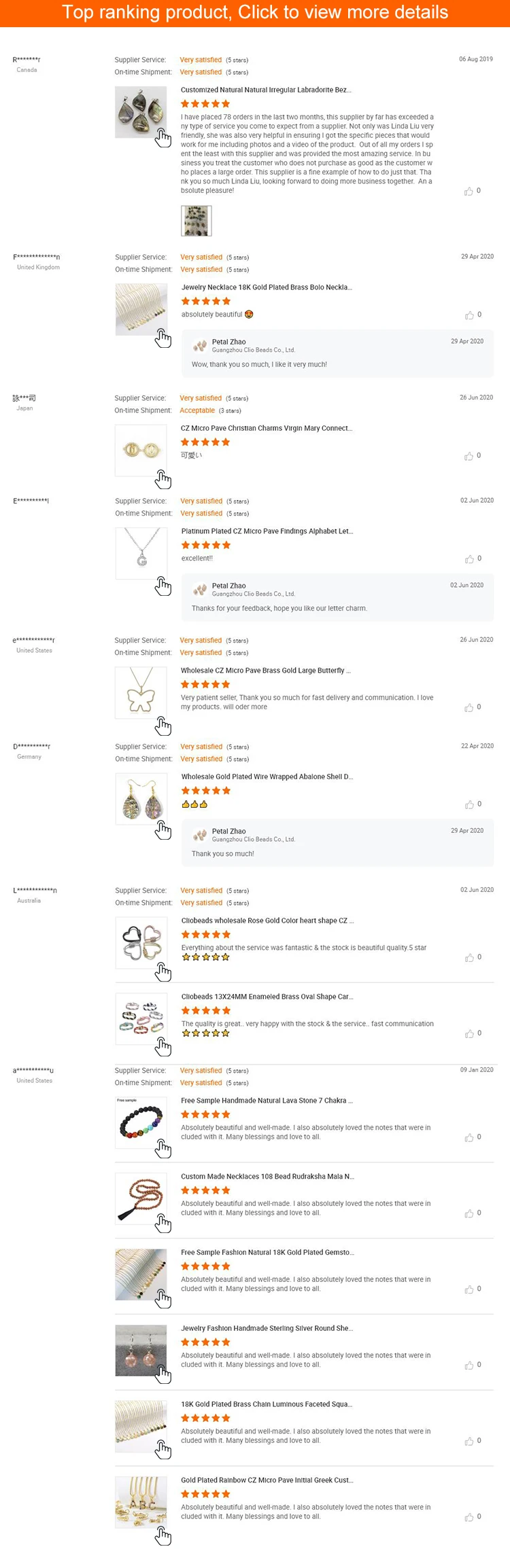Open 'Customized Natural Irregular Labradorite' product link
Image resolution: width=510 pixels, height=1568 pixels.
[x=266, y=90]
